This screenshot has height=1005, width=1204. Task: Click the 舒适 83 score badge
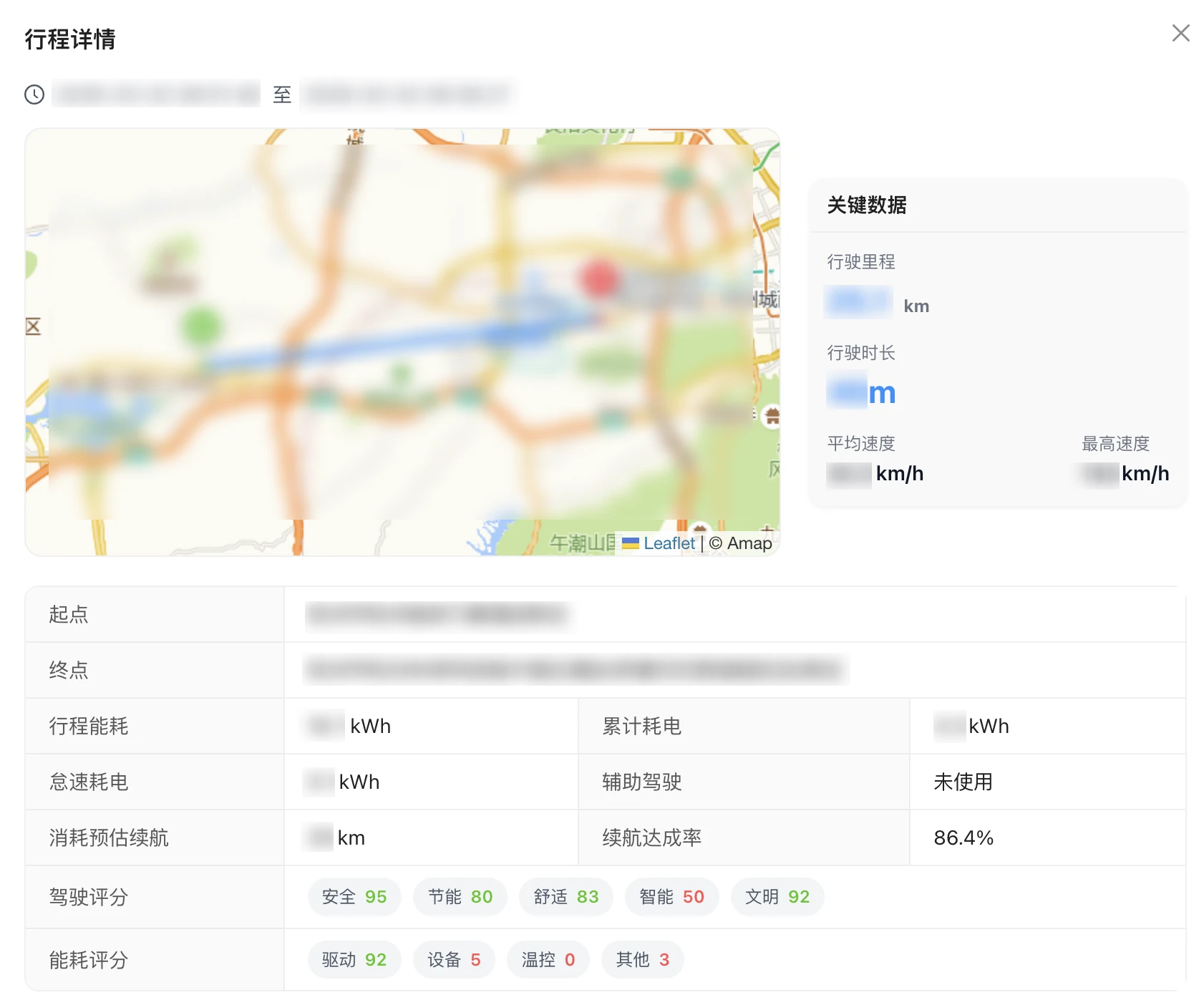coord(565,897)
